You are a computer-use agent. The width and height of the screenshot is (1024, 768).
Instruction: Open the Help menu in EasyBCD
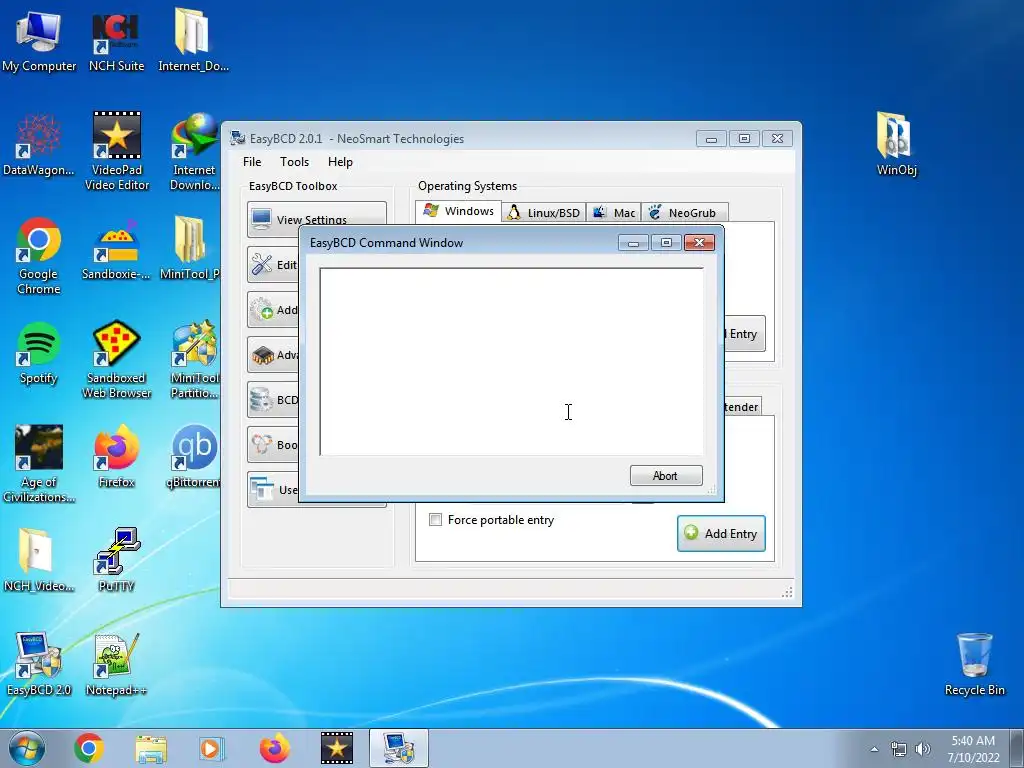coord(340,162)
